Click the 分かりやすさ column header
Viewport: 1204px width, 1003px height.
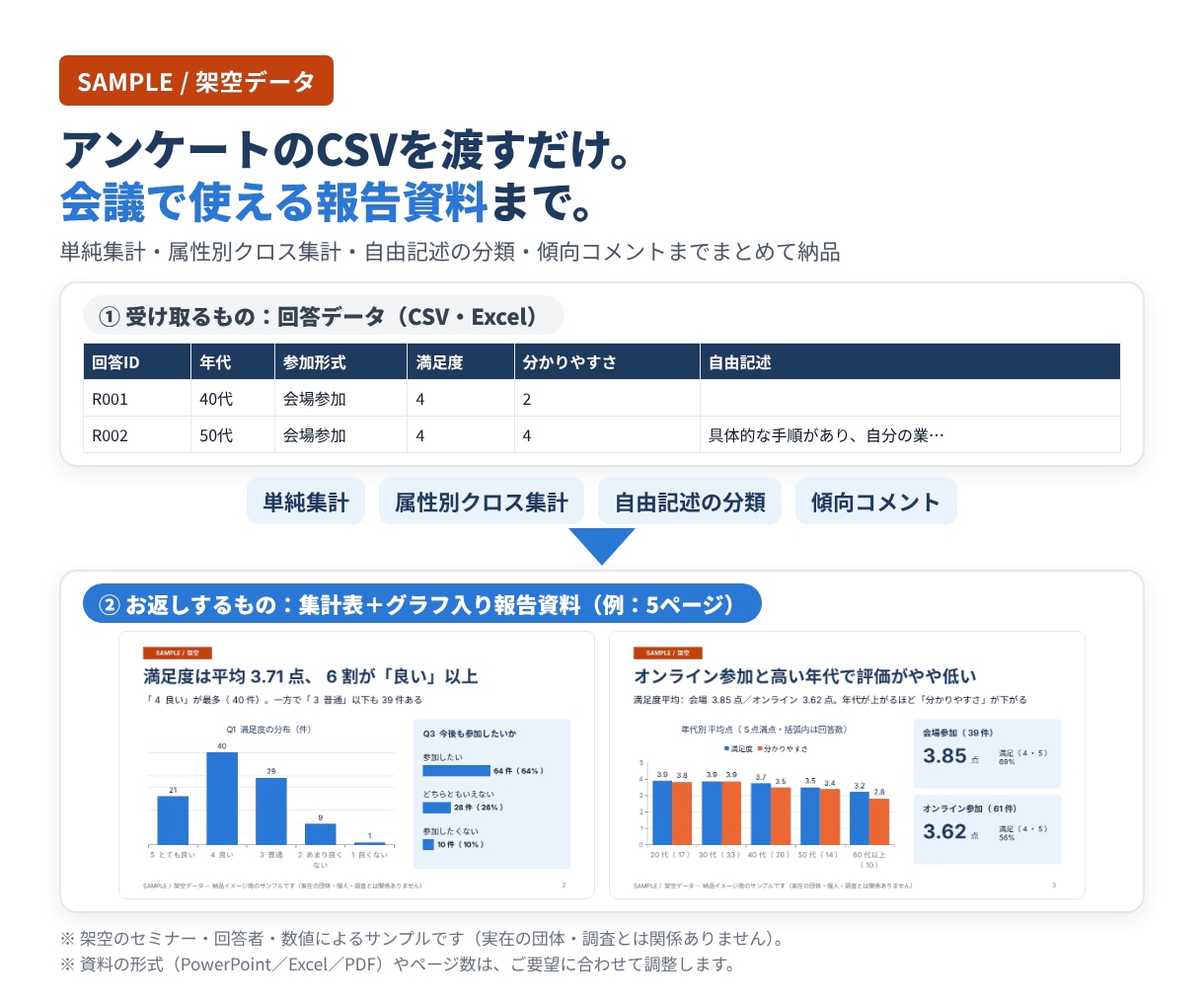(x=607, y=362)
